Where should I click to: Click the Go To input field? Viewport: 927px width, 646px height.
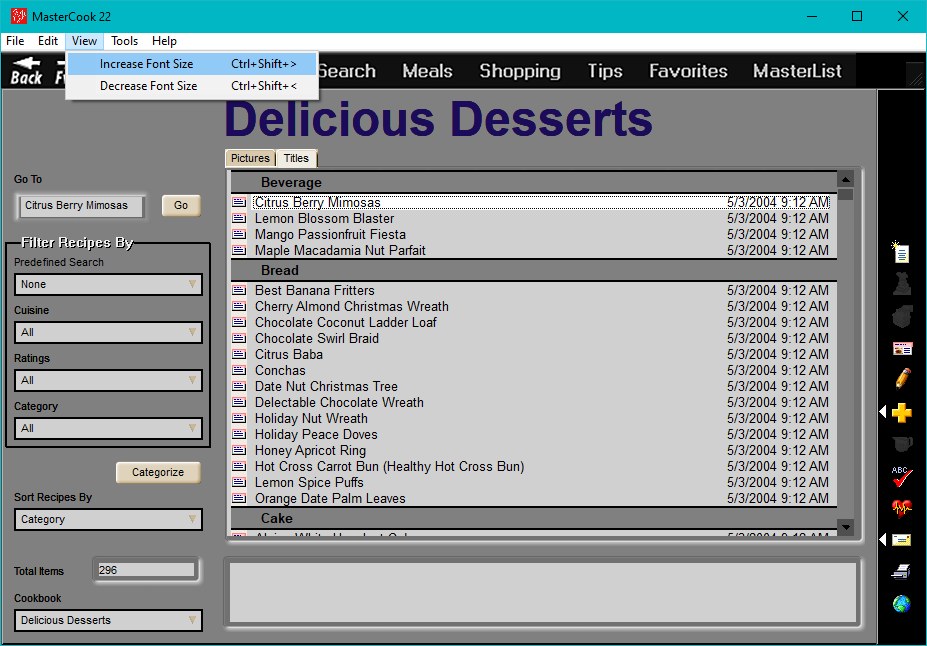pos(80,206)
